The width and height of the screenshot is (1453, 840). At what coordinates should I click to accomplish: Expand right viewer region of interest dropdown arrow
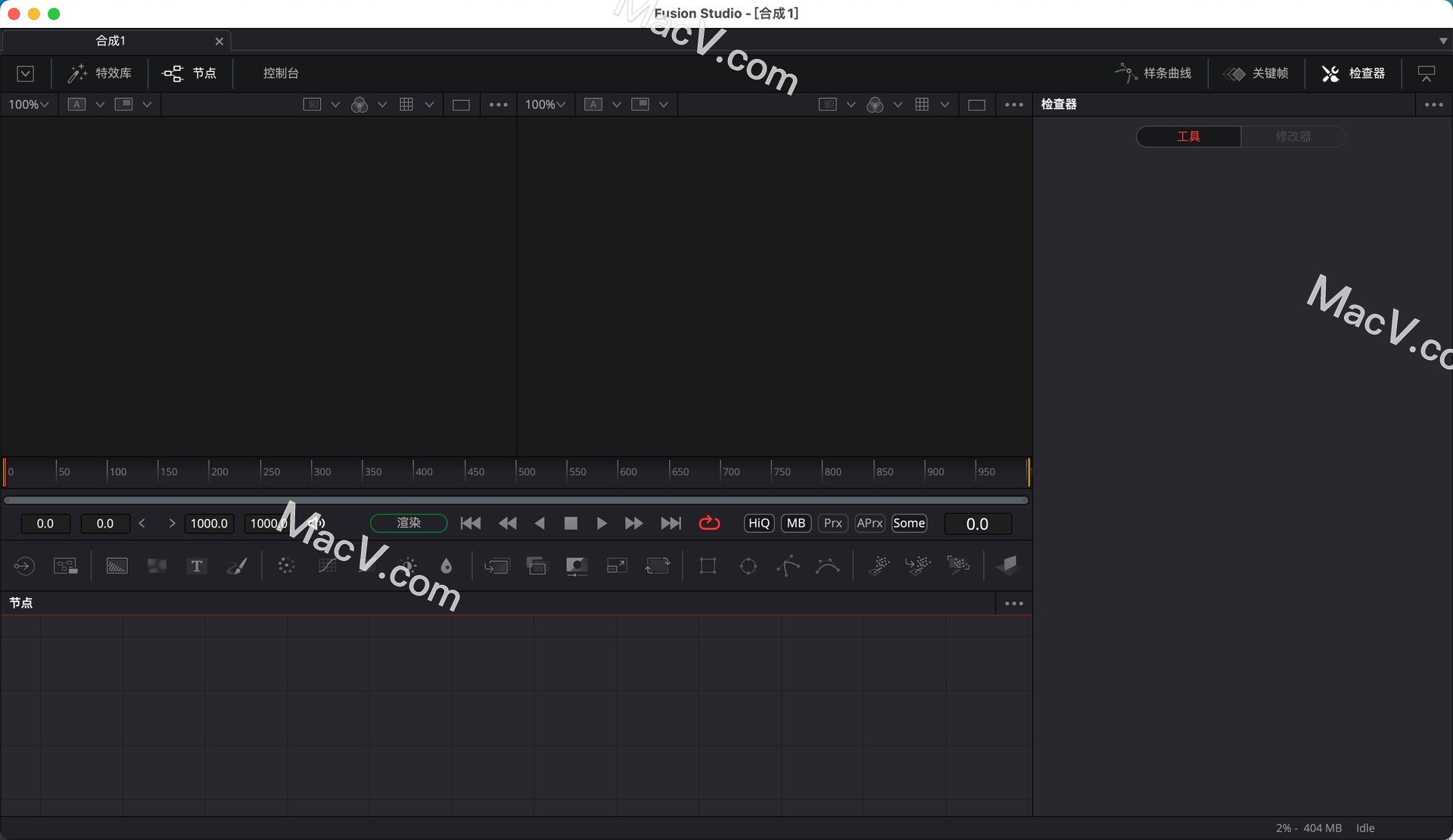coord(851,104)
